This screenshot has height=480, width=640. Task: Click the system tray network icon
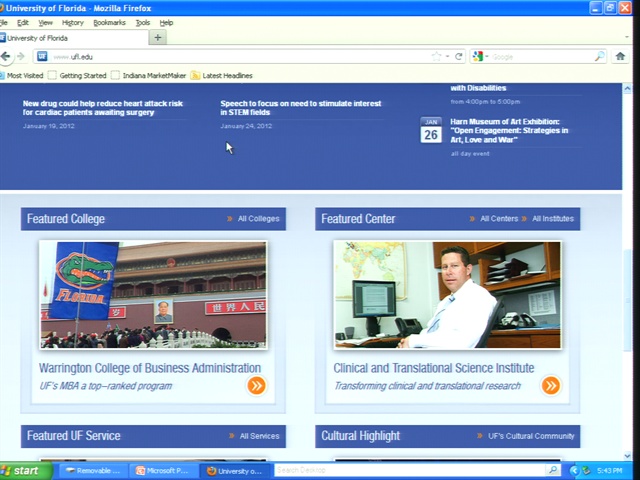click(x=586, y=471)
